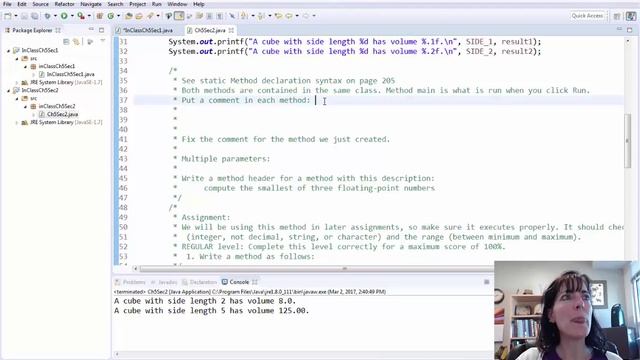640x360 pixels.
Task: Click the Open Perspective icon
Action: click(x=617, y=16)
